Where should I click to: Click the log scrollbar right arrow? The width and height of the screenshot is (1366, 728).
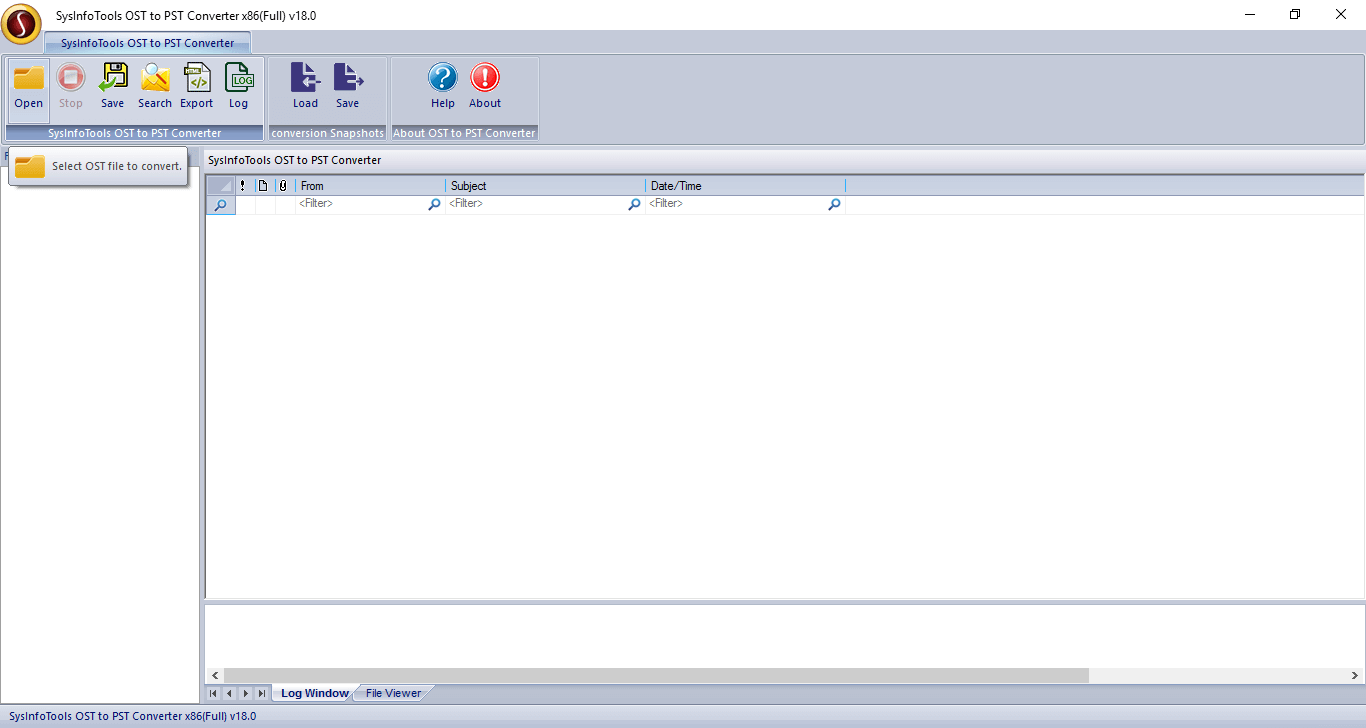pyautogui.click(x=1356, y=676)
